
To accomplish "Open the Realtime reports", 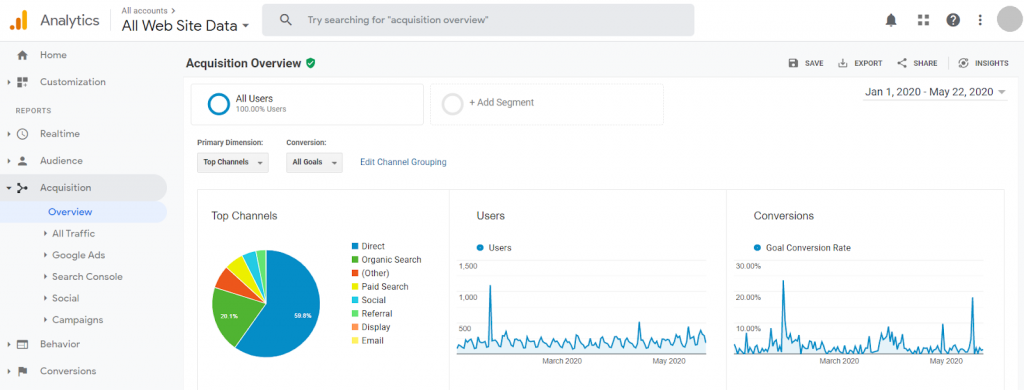I will click(x=60, y=134).
